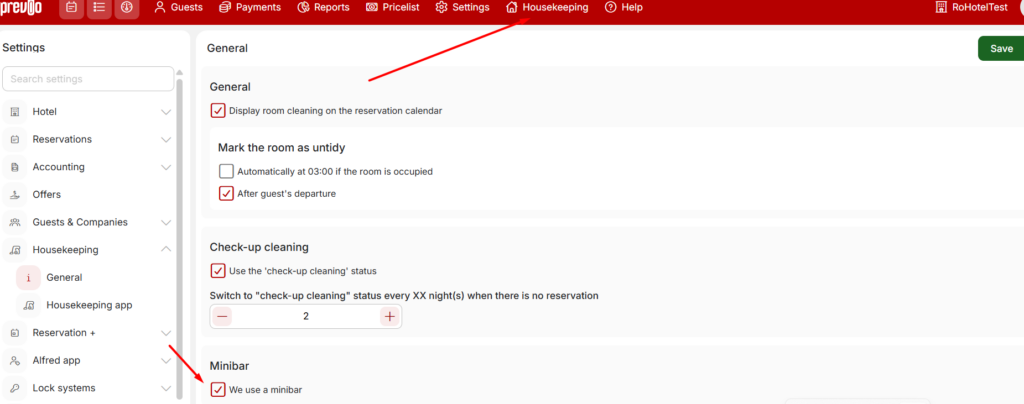Click the Previo logo
The width and height of the screenshot is (1024, 404).
coord(21,8)
